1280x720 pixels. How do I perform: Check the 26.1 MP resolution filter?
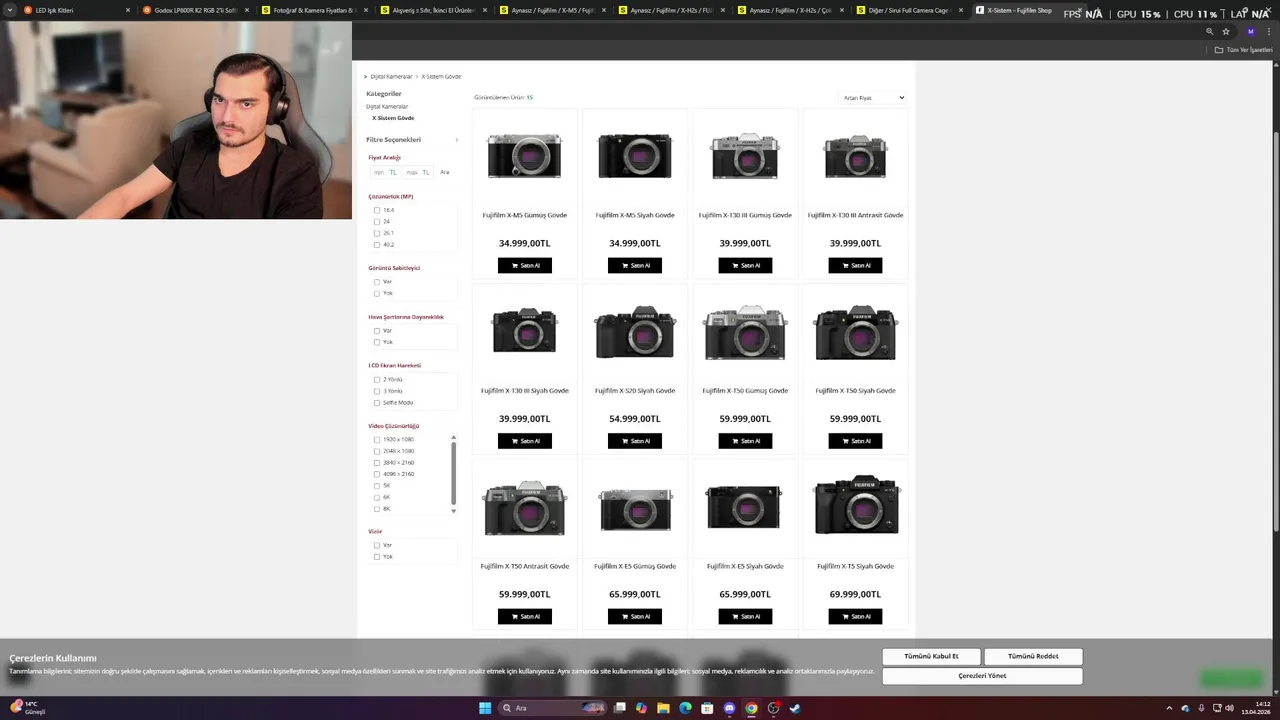point(377,233)
